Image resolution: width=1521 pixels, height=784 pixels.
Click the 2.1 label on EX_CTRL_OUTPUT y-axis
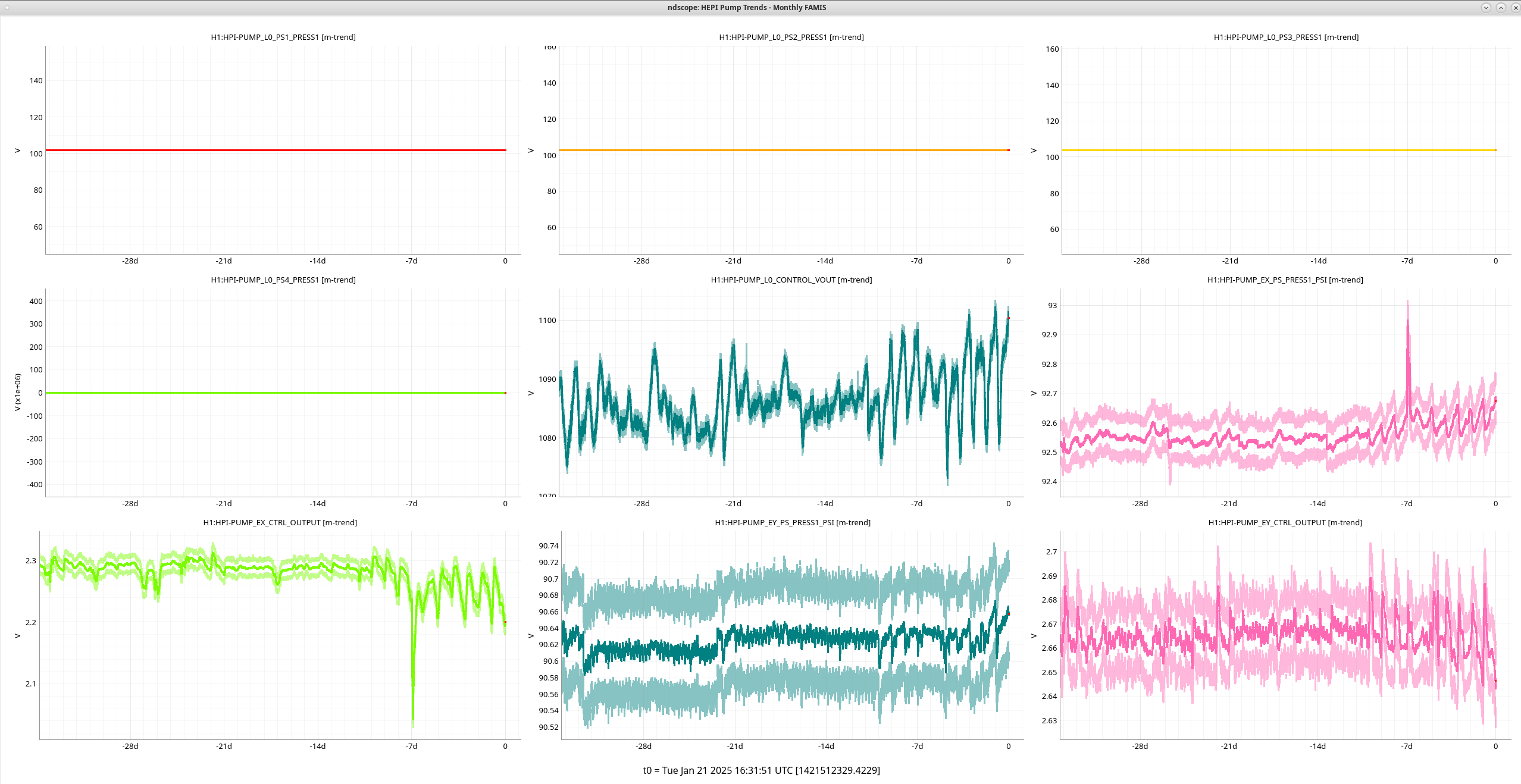pyautogui.click(x=30, y=683)
